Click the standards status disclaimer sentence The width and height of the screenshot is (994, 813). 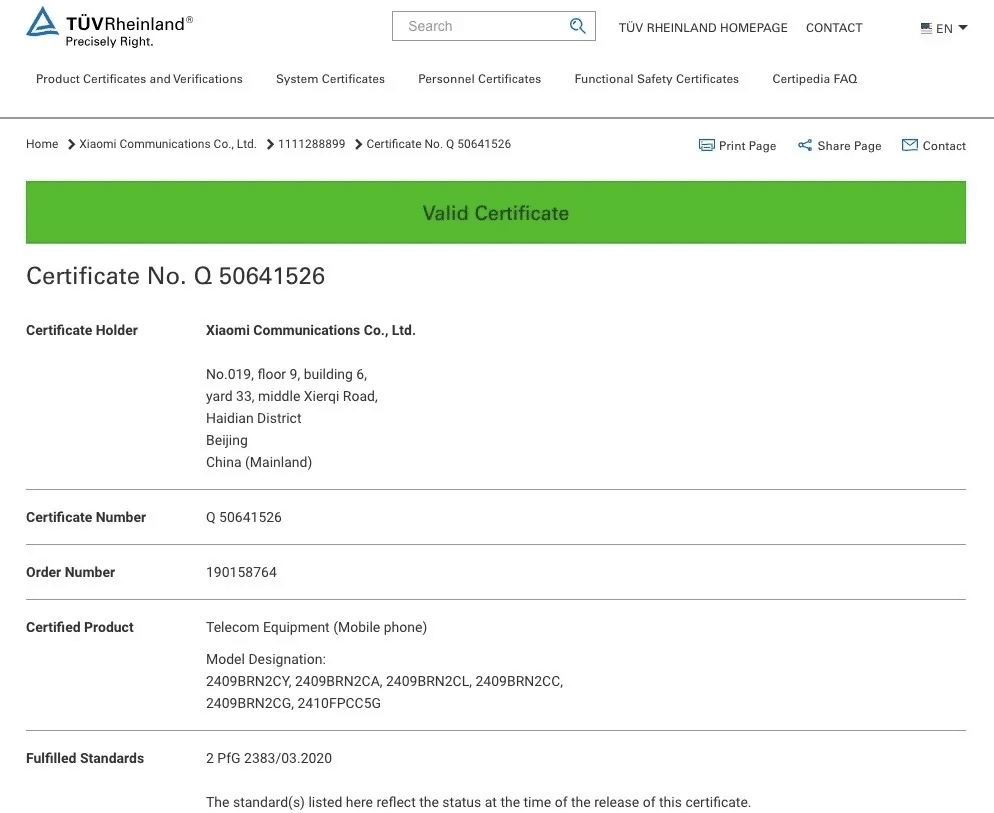click(478, 802)
